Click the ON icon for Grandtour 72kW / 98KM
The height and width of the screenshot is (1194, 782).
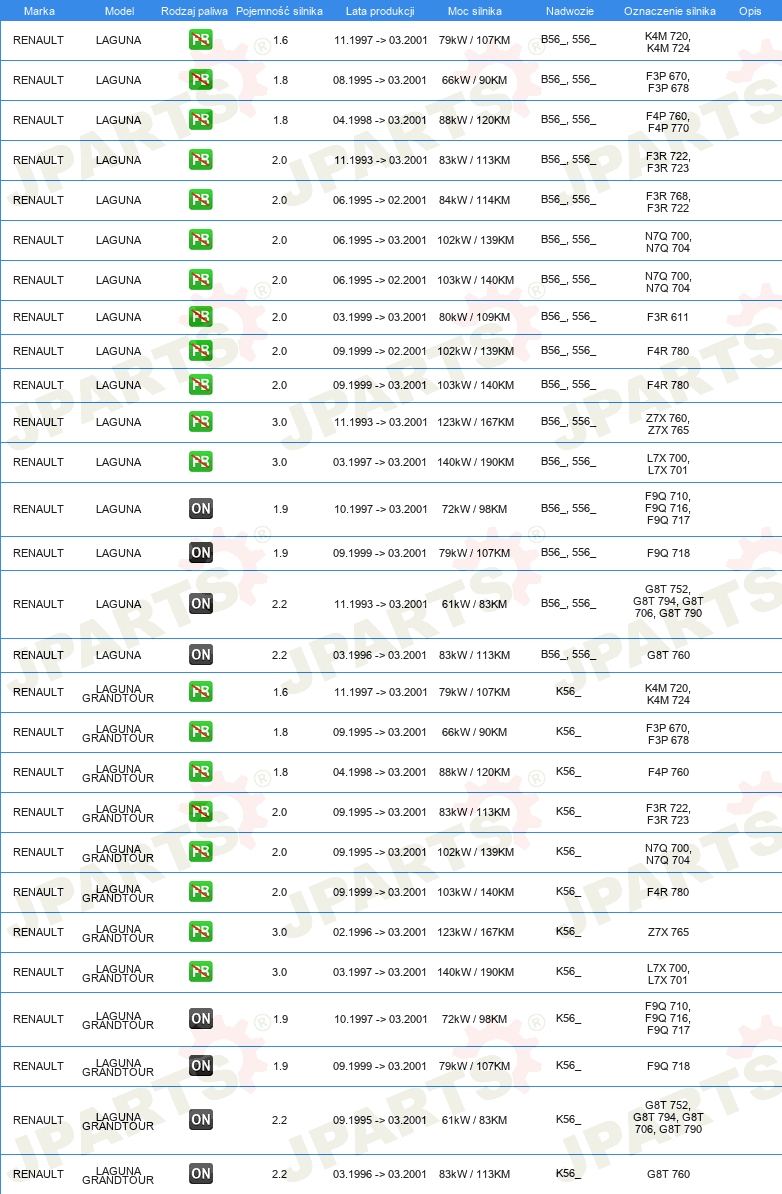tap(201, 1019)
